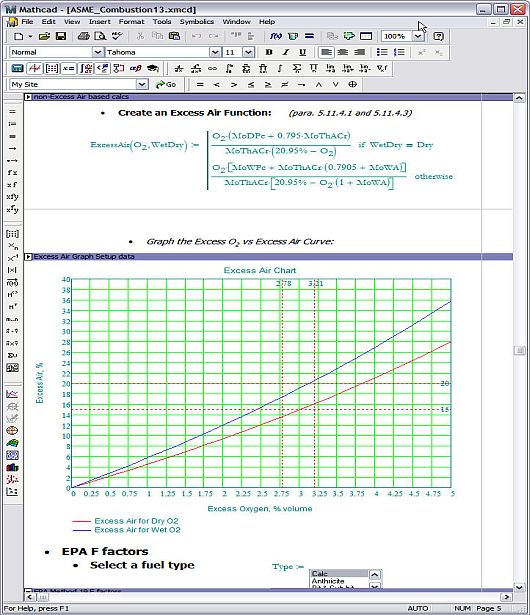Set align right paragraph
530x615 pixels.
point(359,52)
